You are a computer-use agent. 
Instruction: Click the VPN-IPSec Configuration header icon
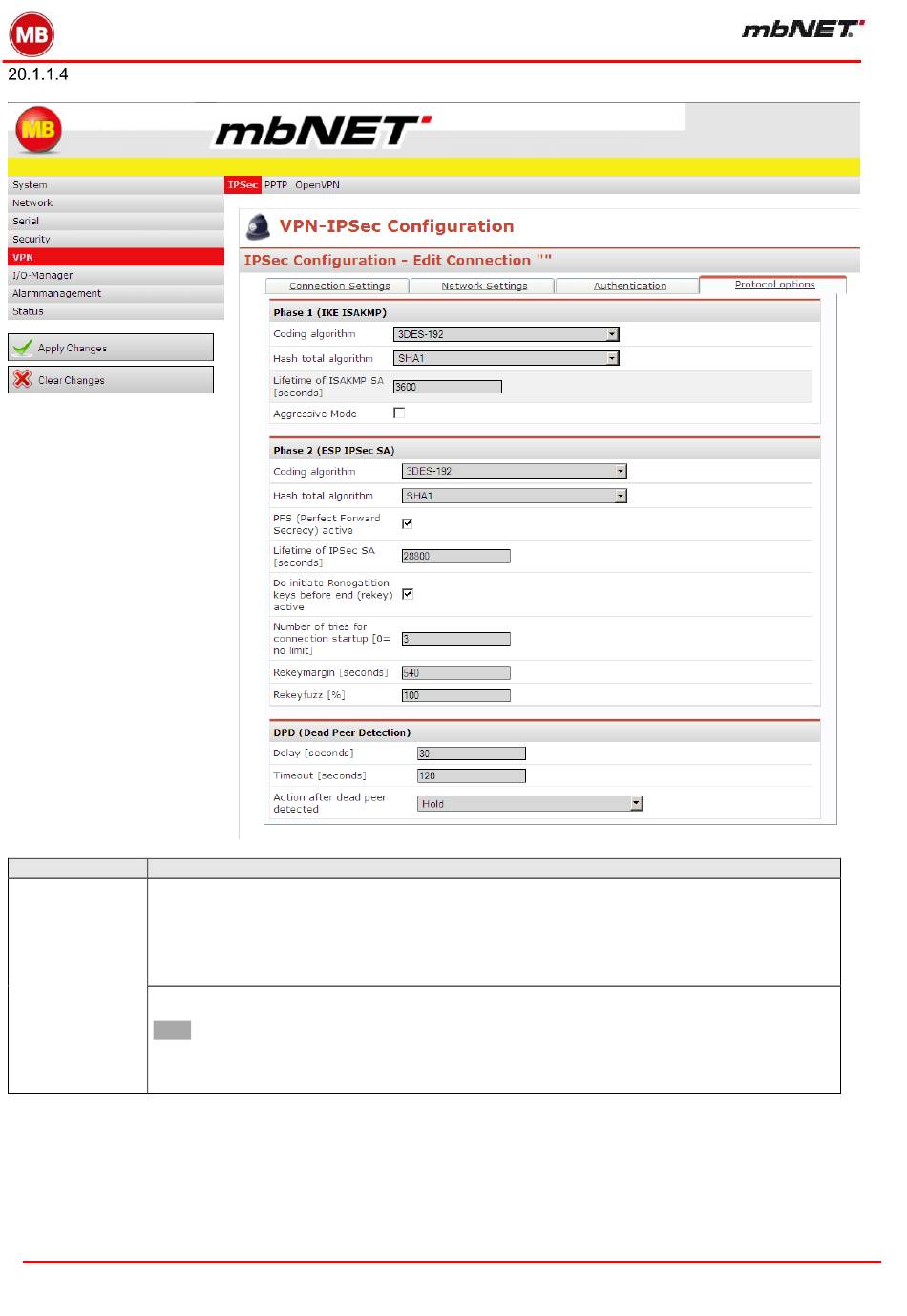[x=258, y=227]
